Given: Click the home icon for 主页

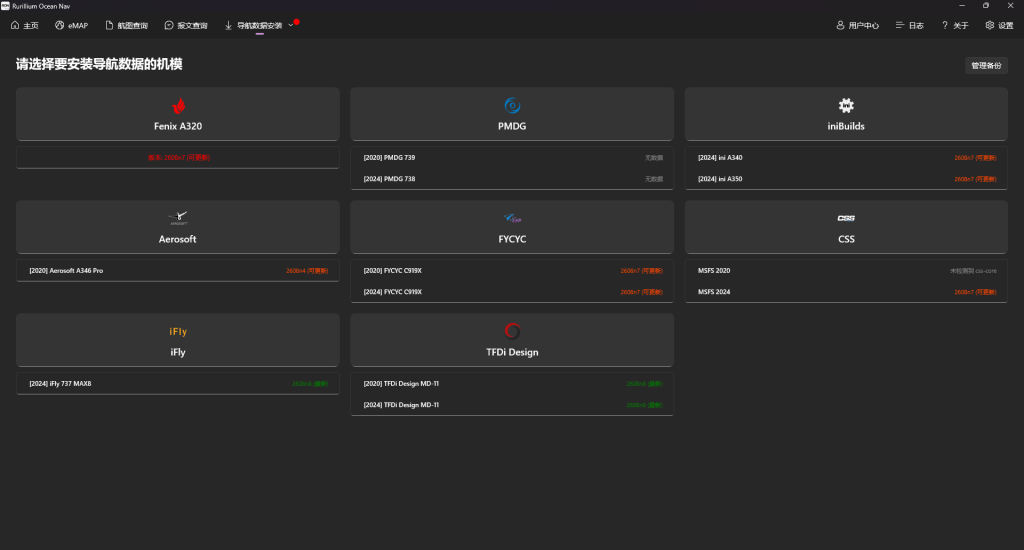Looking at the screenshot, I should coord(15,25).
